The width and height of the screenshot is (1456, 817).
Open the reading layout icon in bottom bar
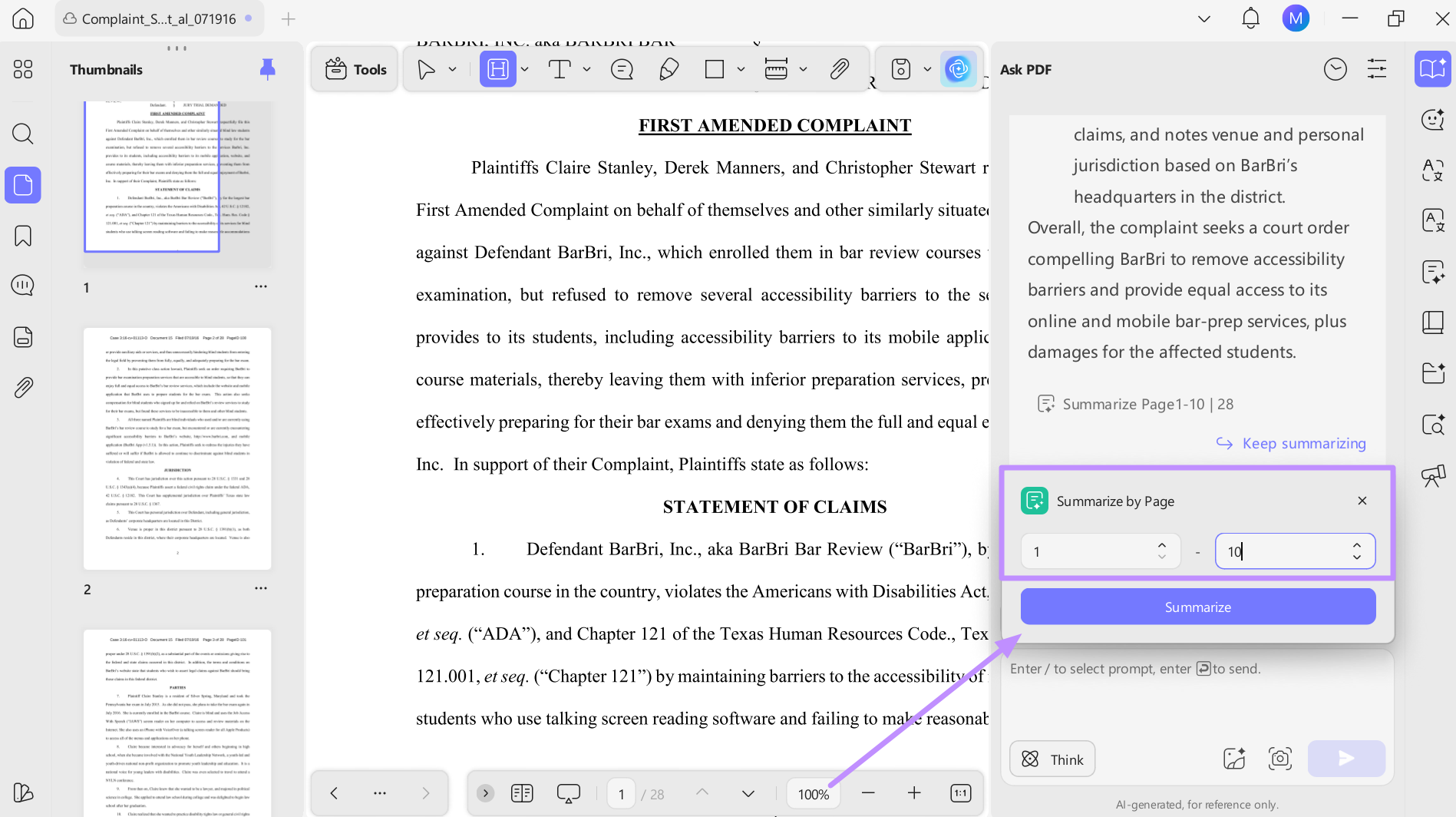tap(522, 793)
